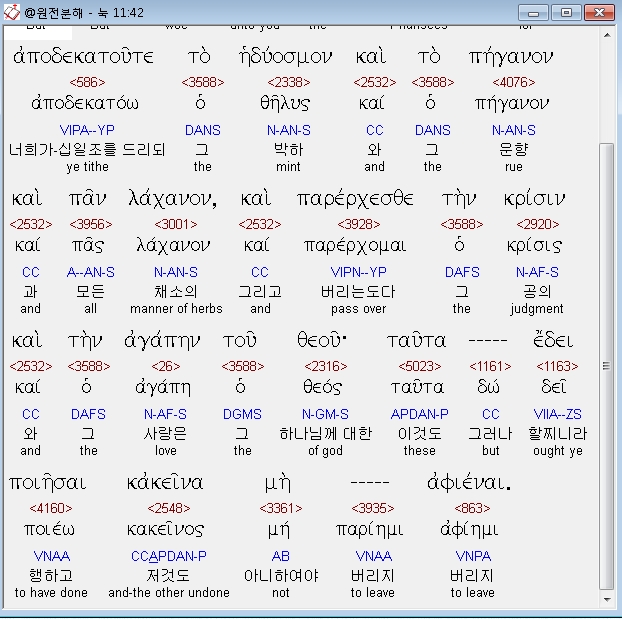Viewport: 622px width, 619px height.
Task: Click Greek word θεοῦ·
Action: tap(322, 341)
